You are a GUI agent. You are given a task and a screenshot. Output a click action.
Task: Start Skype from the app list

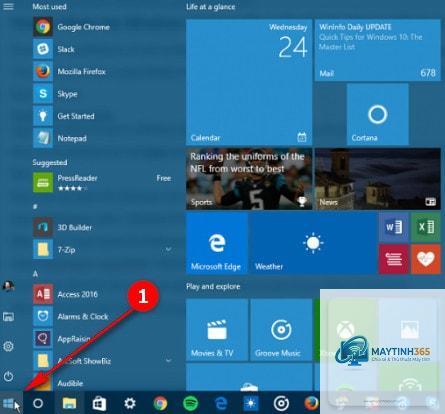[103, 94]
